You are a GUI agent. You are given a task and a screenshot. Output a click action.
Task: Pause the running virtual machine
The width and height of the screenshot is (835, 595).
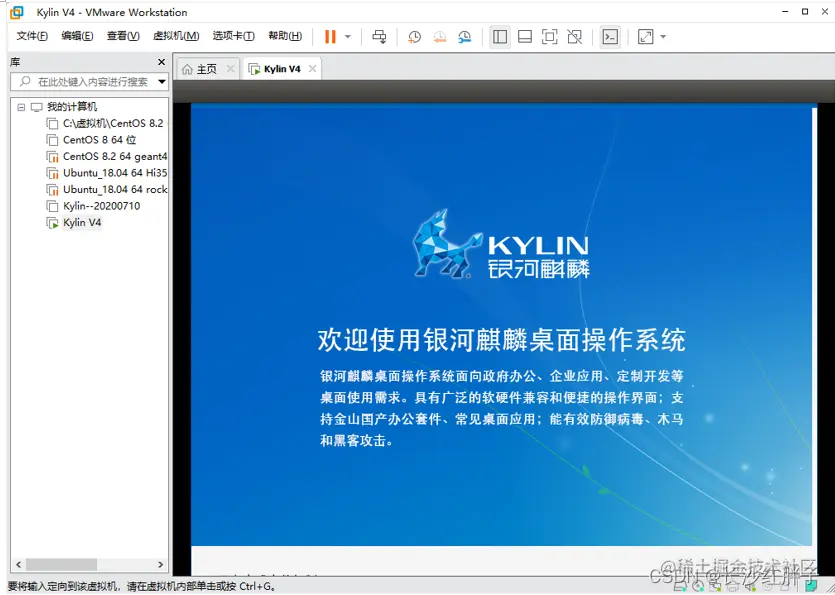[x=330, y=36]
